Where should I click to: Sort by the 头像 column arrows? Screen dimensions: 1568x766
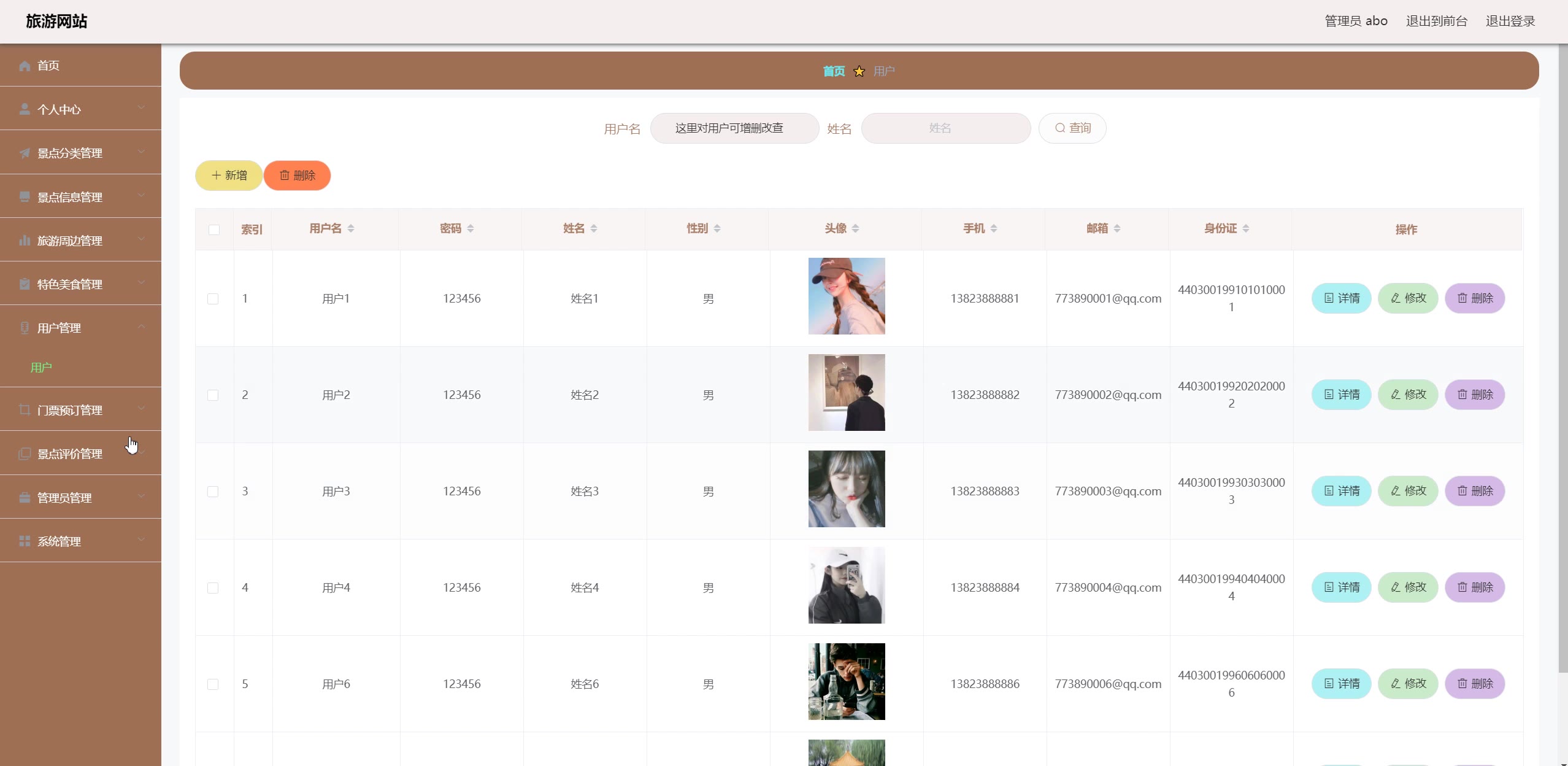(x=856, y=228)
